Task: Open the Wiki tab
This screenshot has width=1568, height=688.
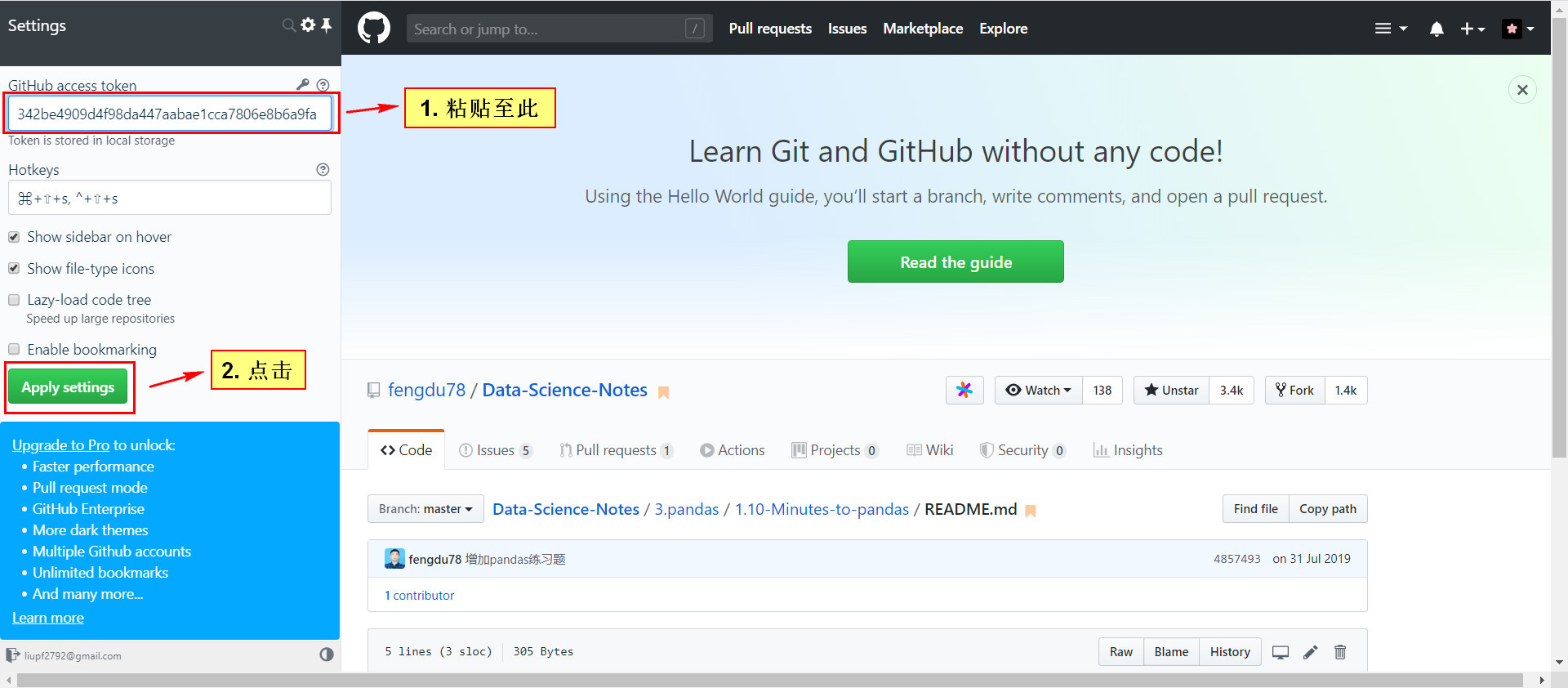Action: tap(930, 450)
